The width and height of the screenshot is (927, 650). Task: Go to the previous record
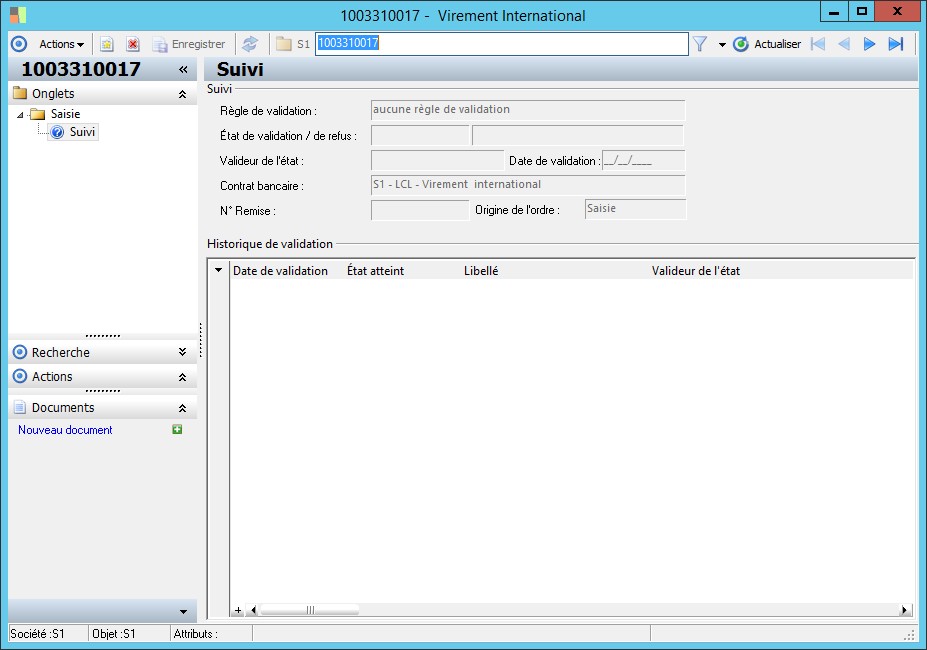tap(844, 44)
